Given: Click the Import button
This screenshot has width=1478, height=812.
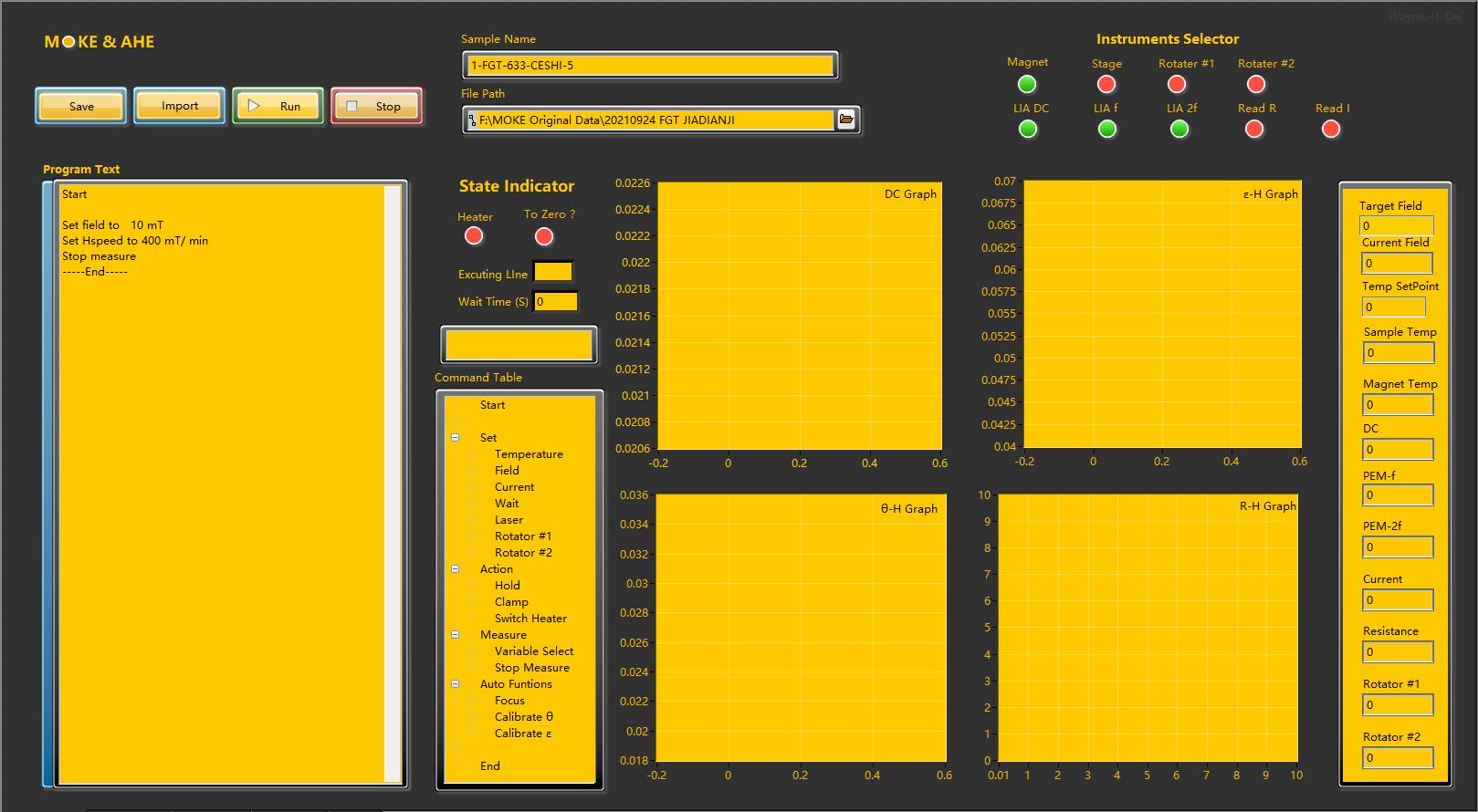Looking at the screenshot, I should point(180,106).
